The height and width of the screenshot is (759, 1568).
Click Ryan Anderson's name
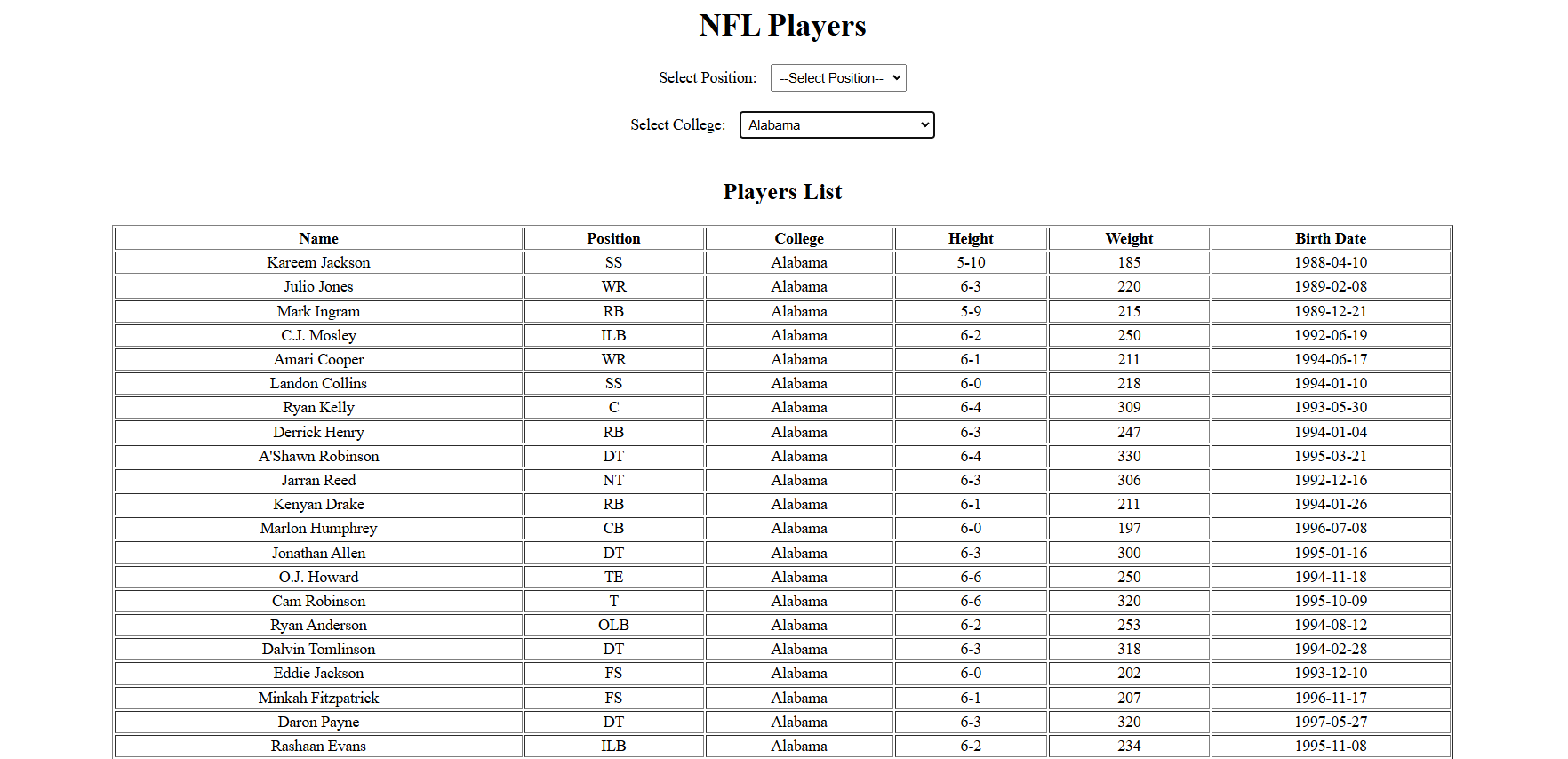tap(318, 625)
